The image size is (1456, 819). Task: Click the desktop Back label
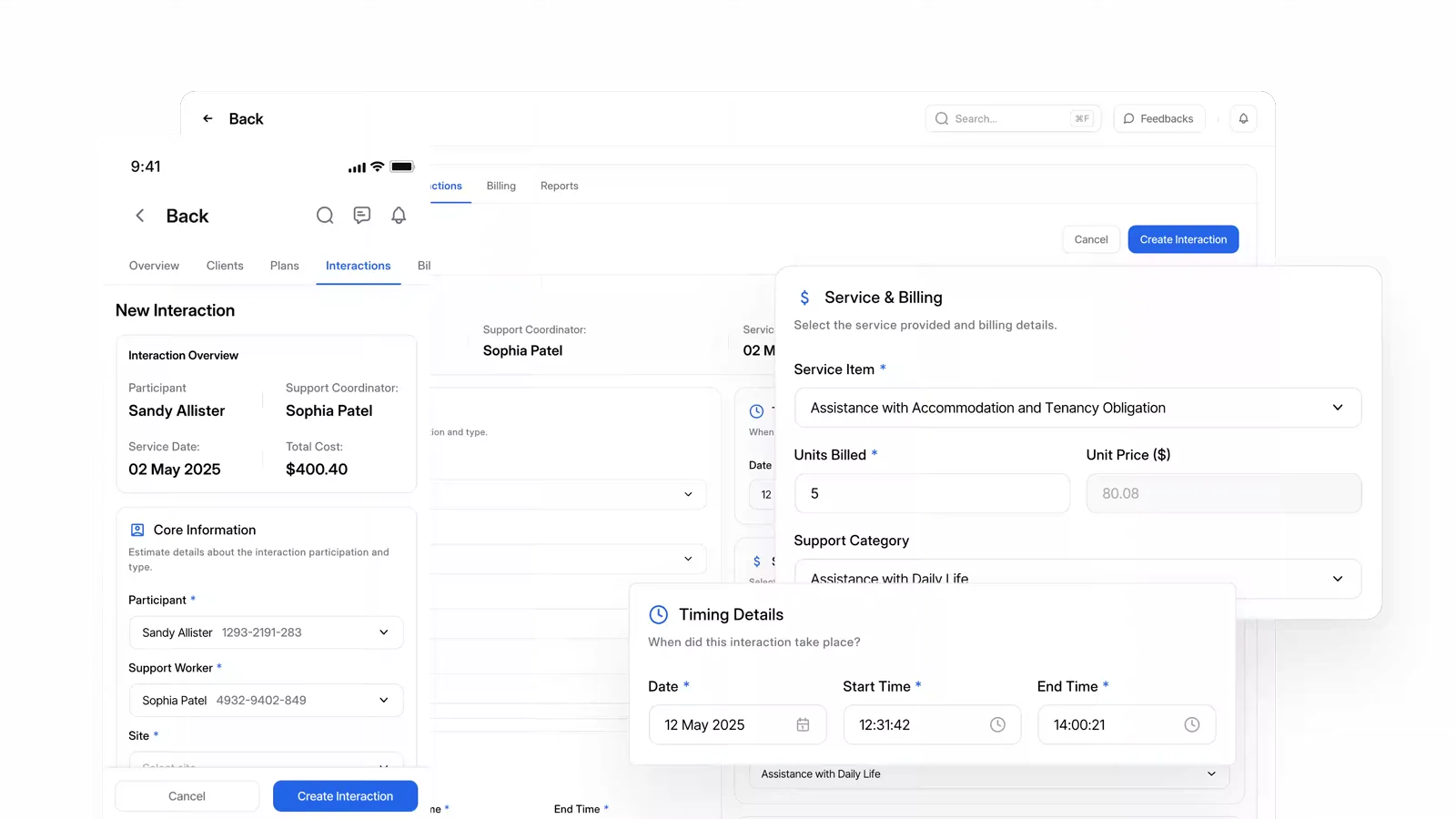point(246,119)
